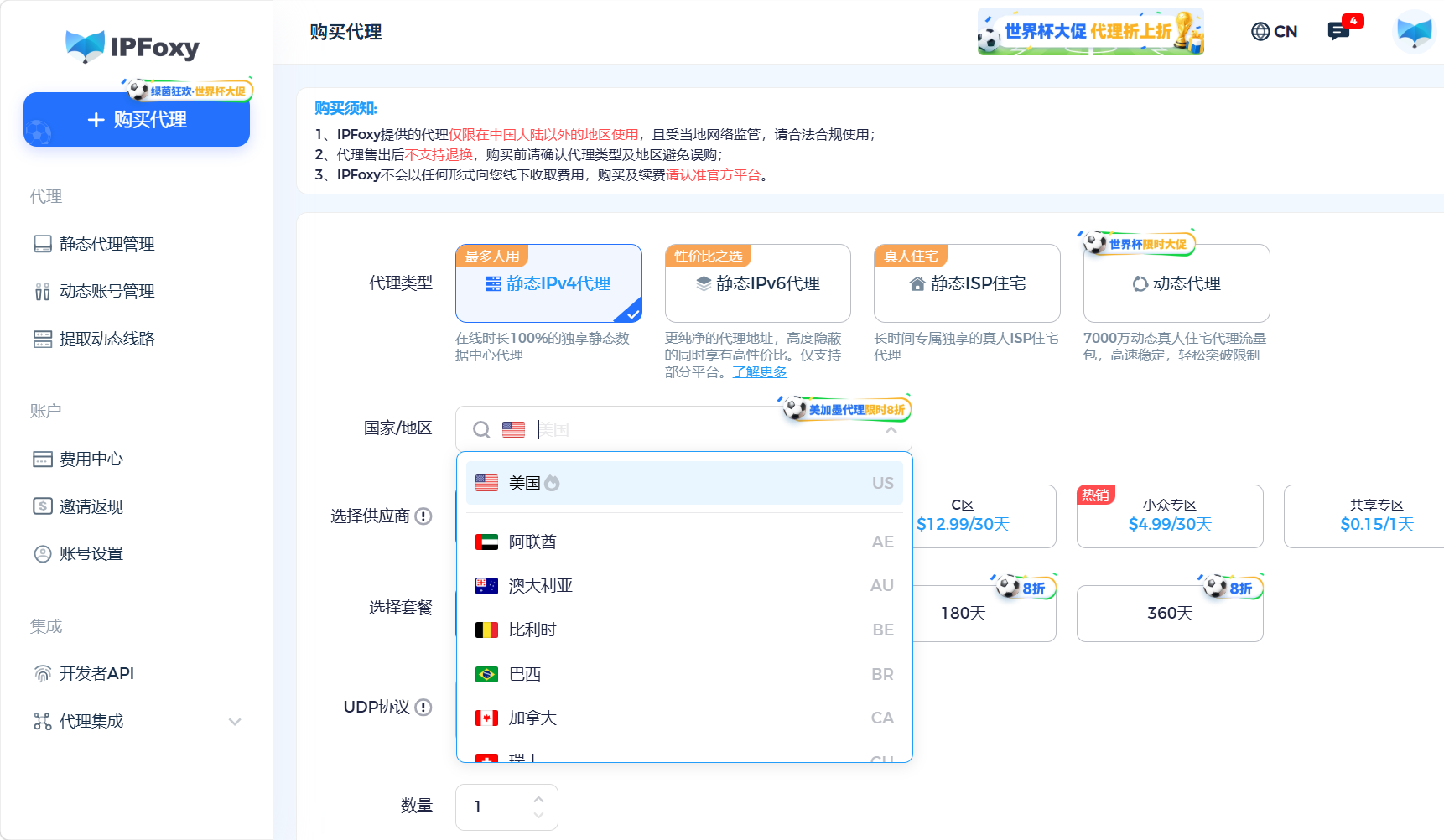This screenshot has height=840, width=1444.
Task: Choose 澳大利亚 from the country list
Action: [x=684, y=585]
